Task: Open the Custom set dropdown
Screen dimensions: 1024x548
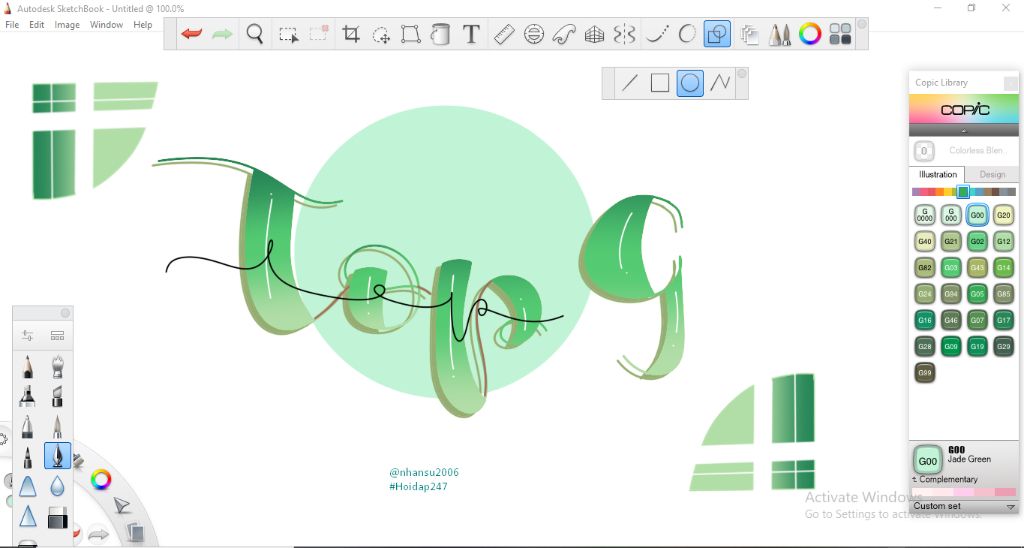Action: click(x=964, y=506)
